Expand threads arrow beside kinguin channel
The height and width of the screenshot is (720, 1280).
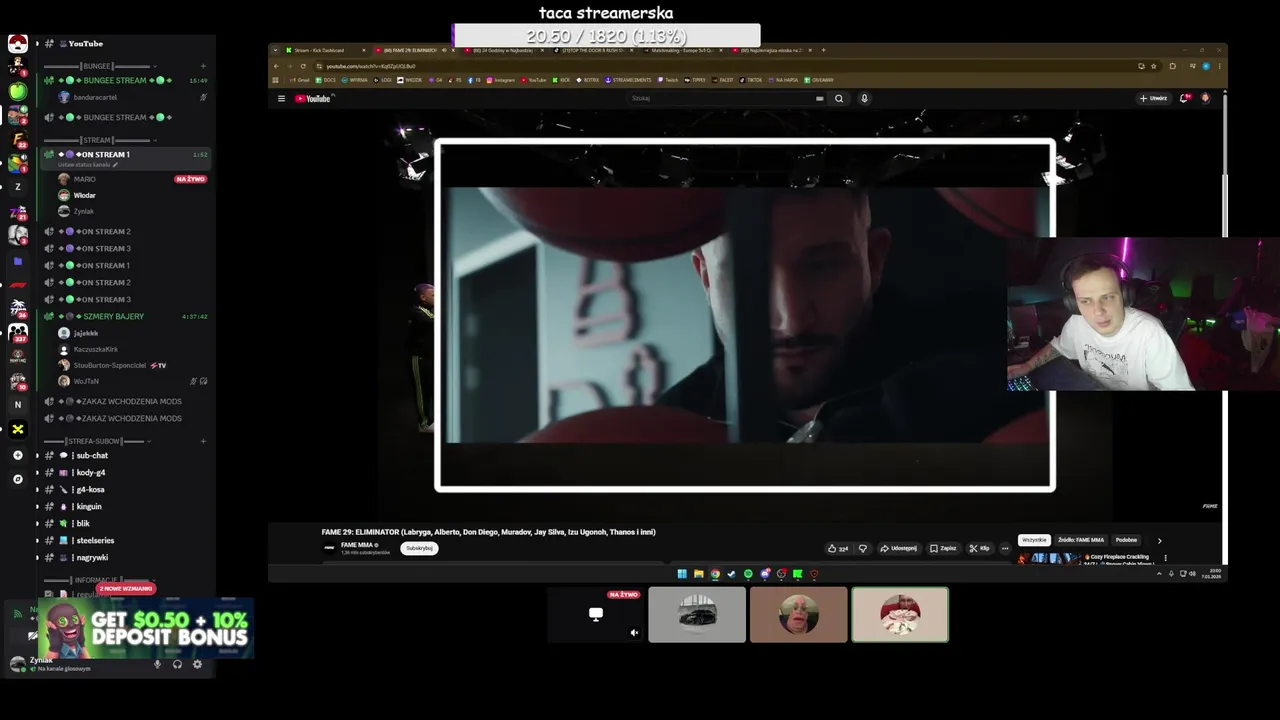point(37,507)
